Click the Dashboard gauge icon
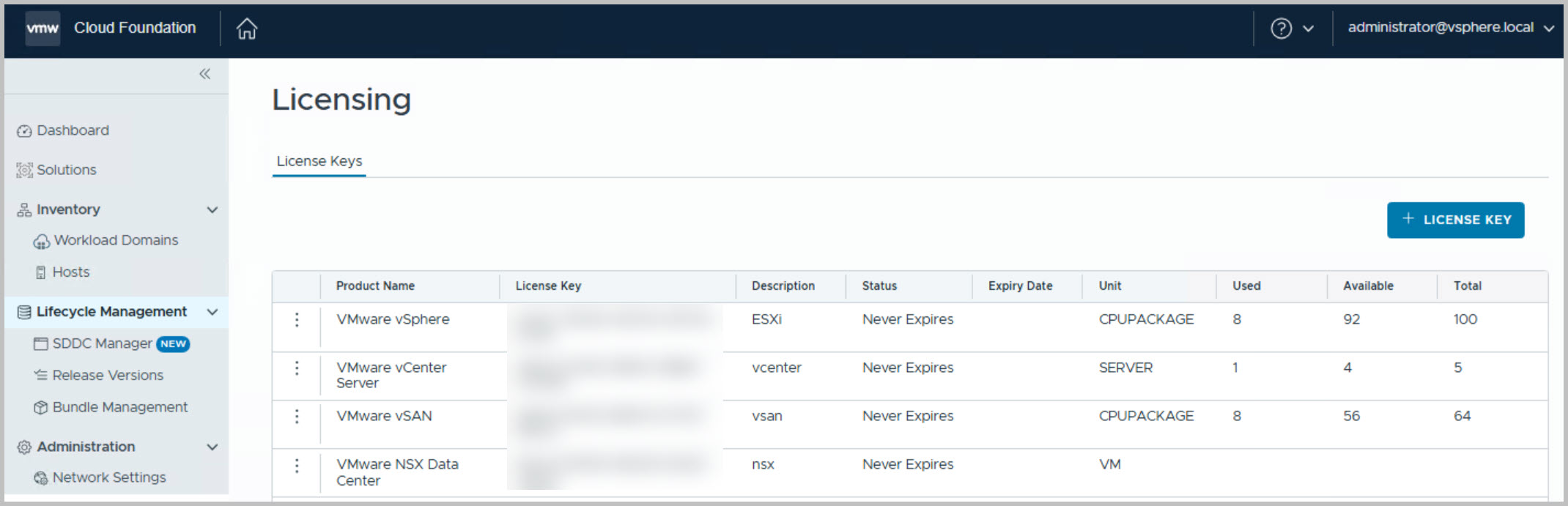This screenshot has height=506, width=1568. pos(24,131)
